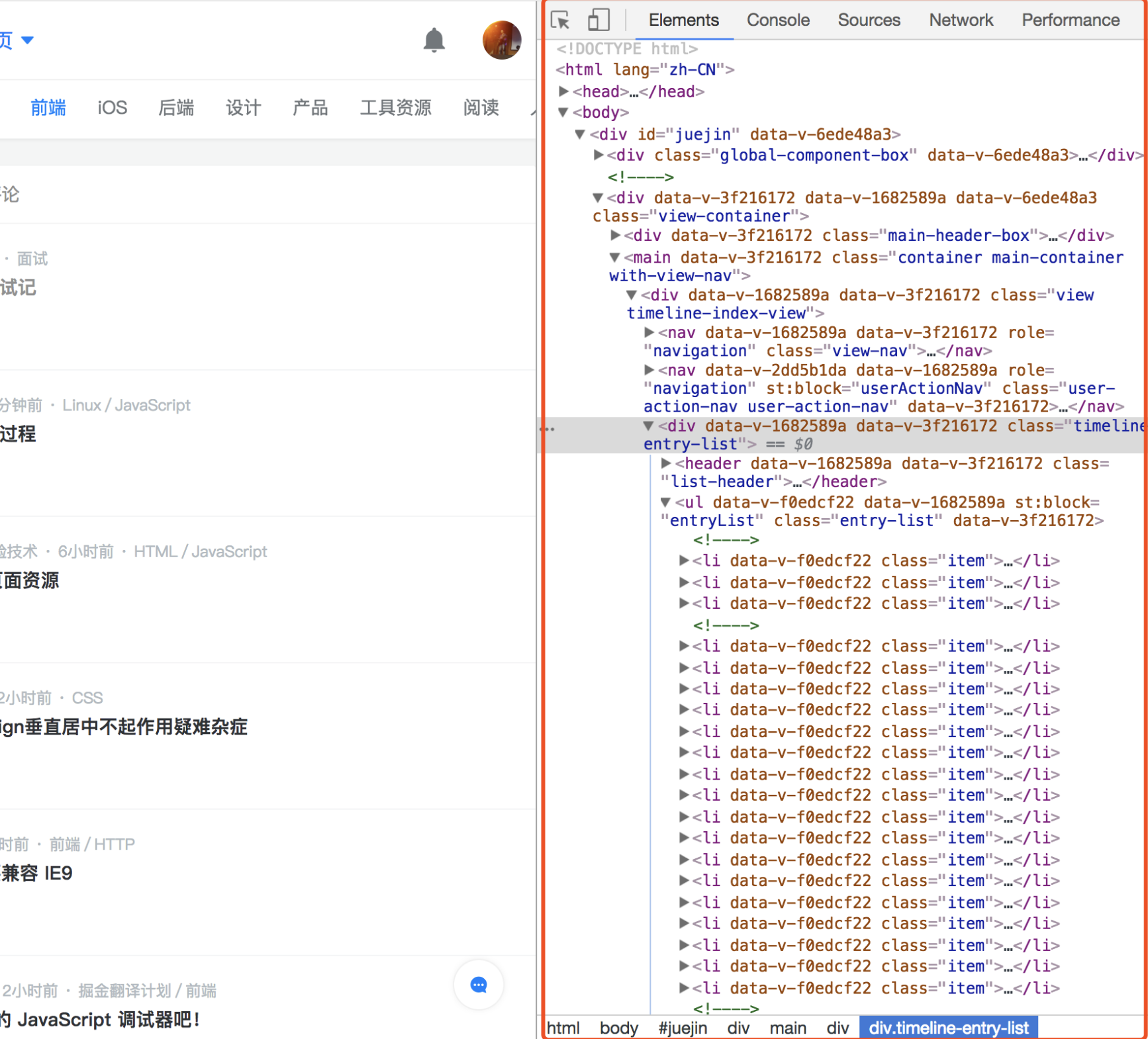Open the user avatar menu
This screenshot has height=1039, width=1148.
click(x=501, y=40)
